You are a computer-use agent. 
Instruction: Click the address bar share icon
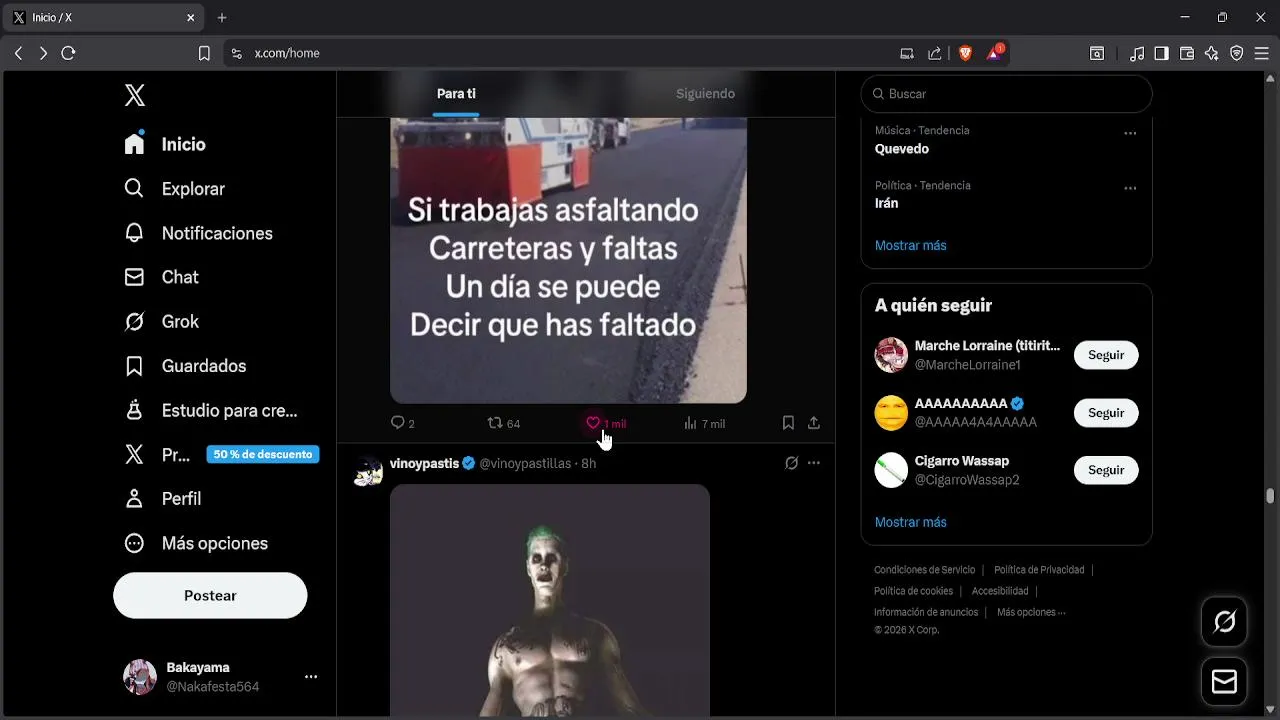[x=934, y=53]
